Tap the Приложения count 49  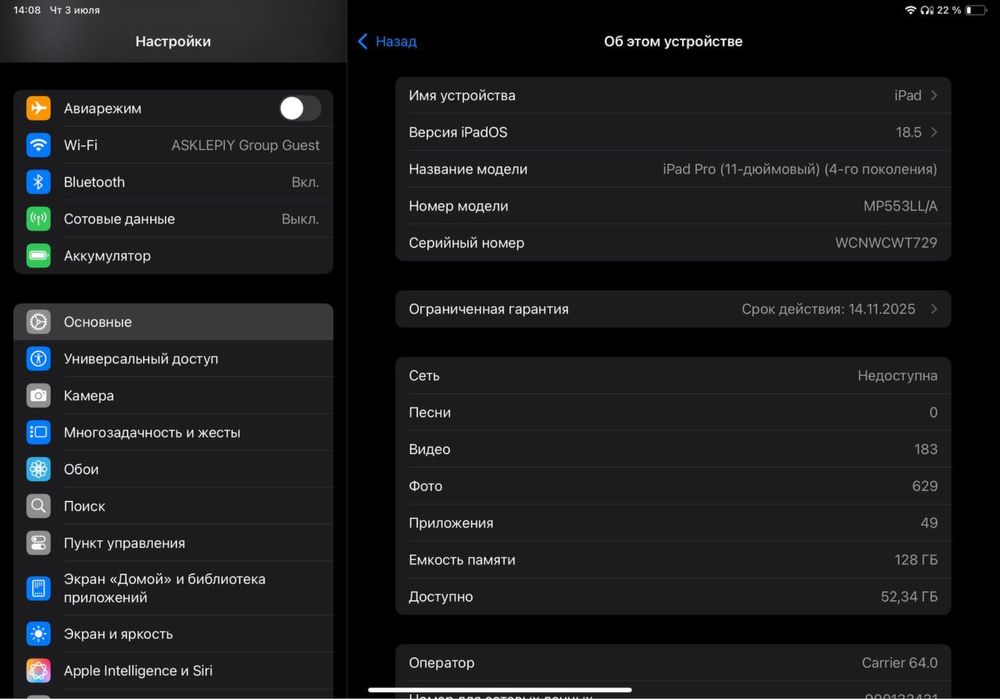click(929, 523)
